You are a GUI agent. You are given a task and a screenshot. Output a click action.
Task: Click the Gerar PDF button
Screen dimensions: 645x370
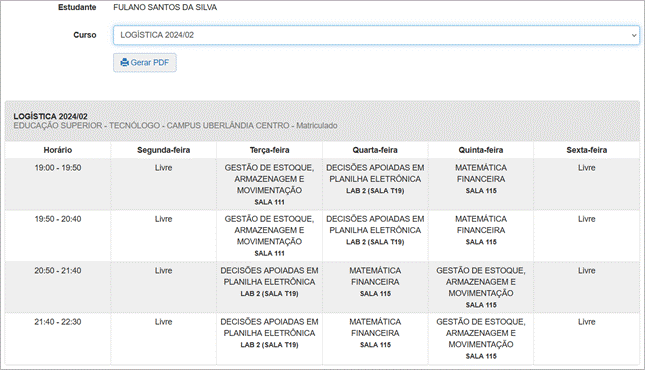[x=145, y=63]
